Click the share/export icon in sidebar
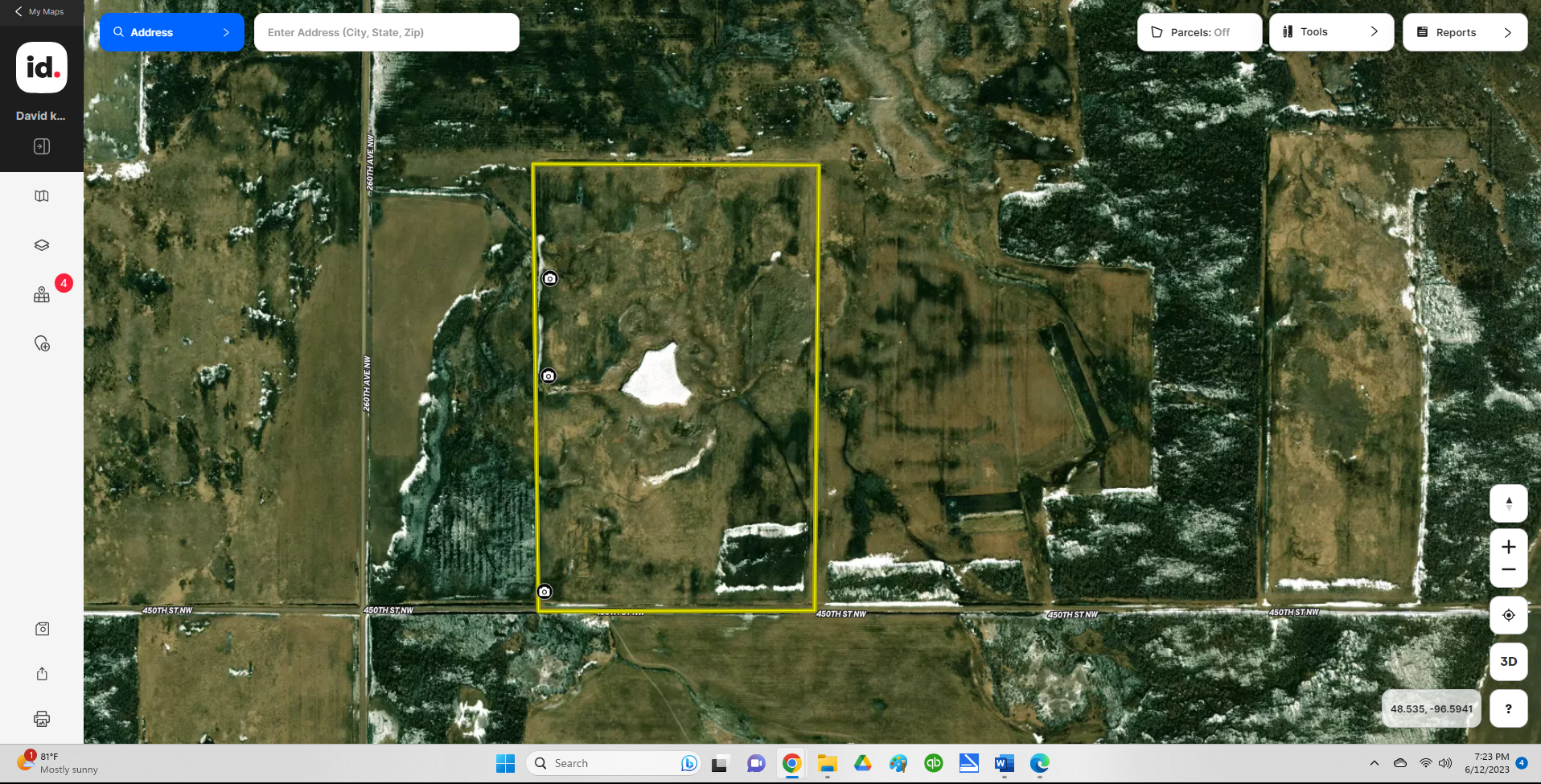 (42, 674)
